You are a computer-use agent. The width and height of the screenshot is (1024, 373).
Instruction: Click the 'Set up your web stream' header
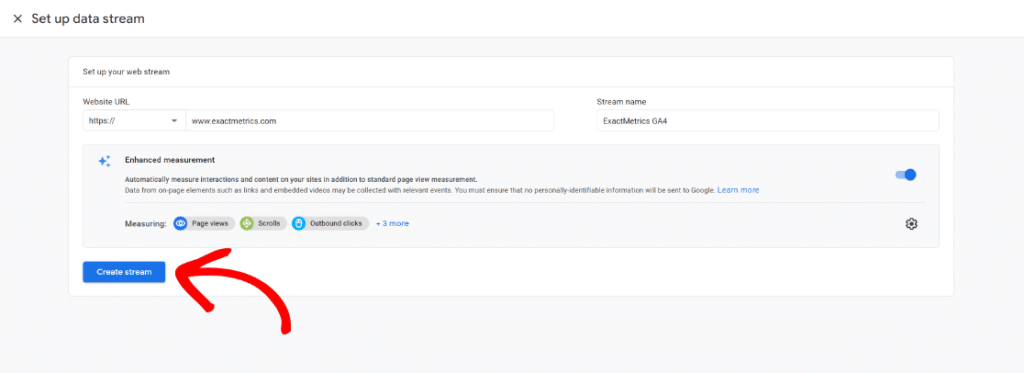(x=126, y=72)
